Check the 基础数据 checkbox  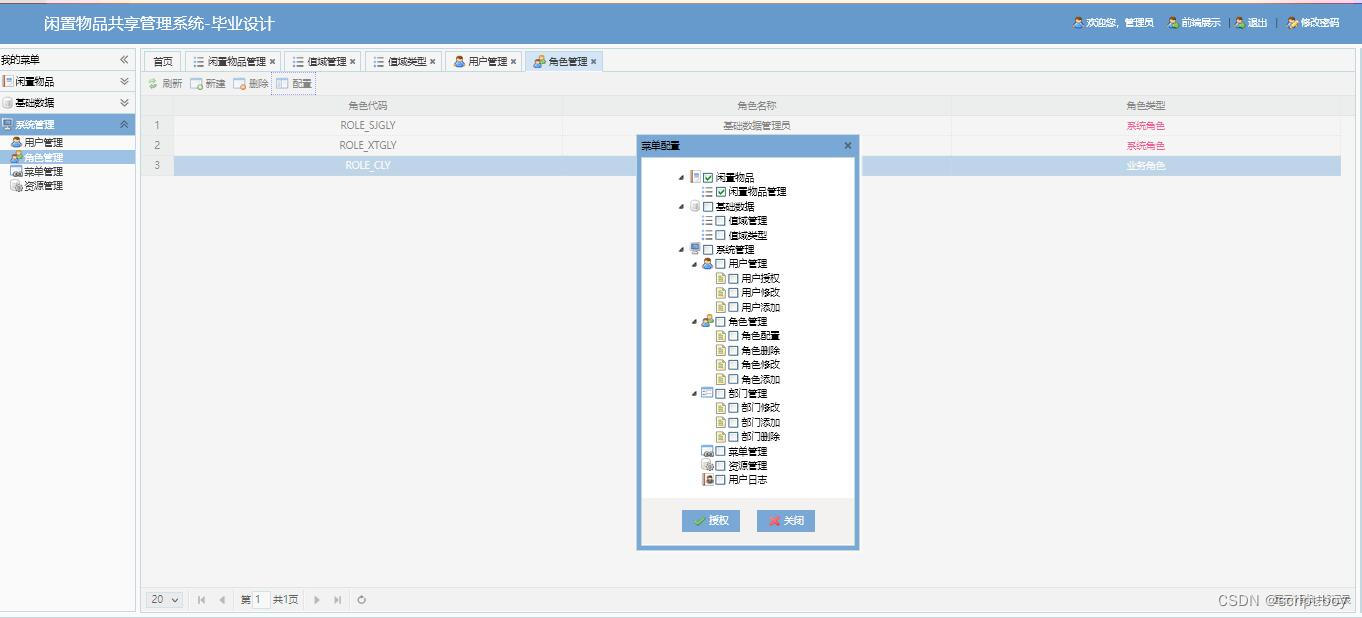pyautogui.click(x=708, y=206)
